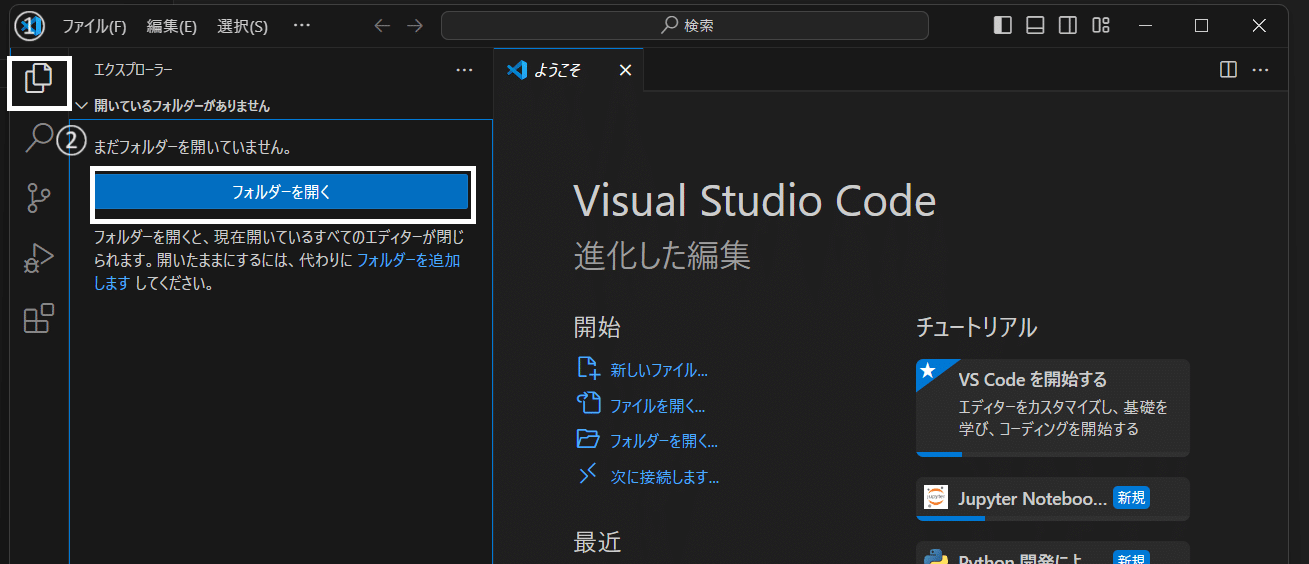Open the Run and Debug view
The image size is (1309, 564).
(x=39, y=259)
